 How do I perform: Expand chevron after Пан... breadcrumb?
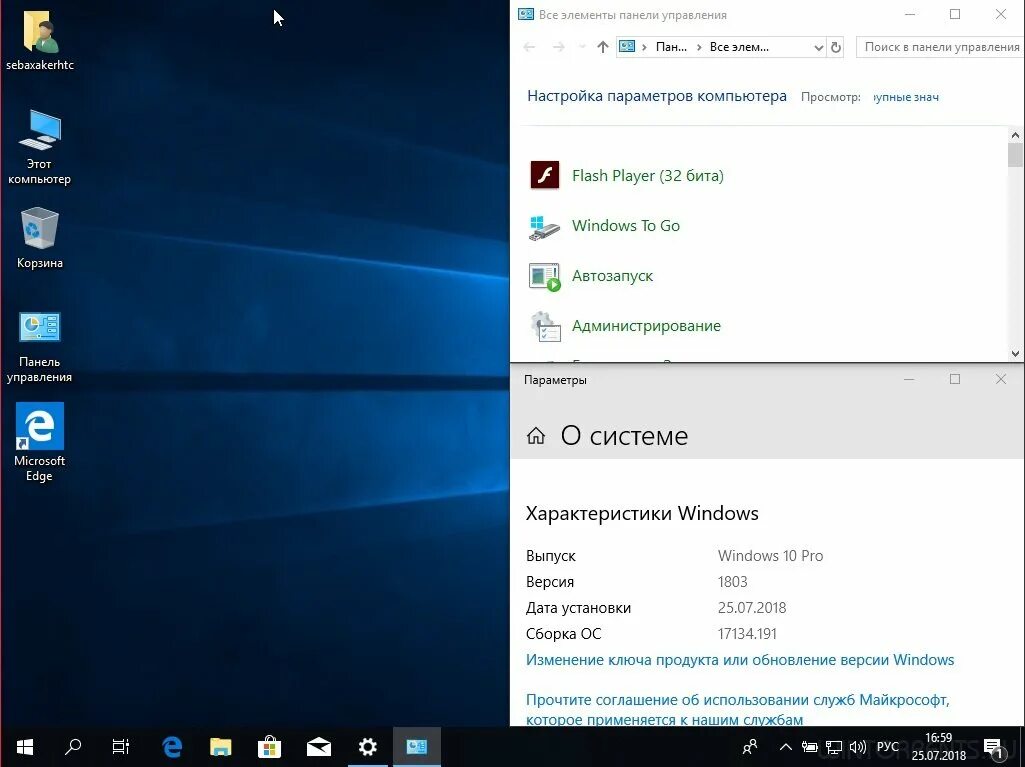tap(699, 47)
